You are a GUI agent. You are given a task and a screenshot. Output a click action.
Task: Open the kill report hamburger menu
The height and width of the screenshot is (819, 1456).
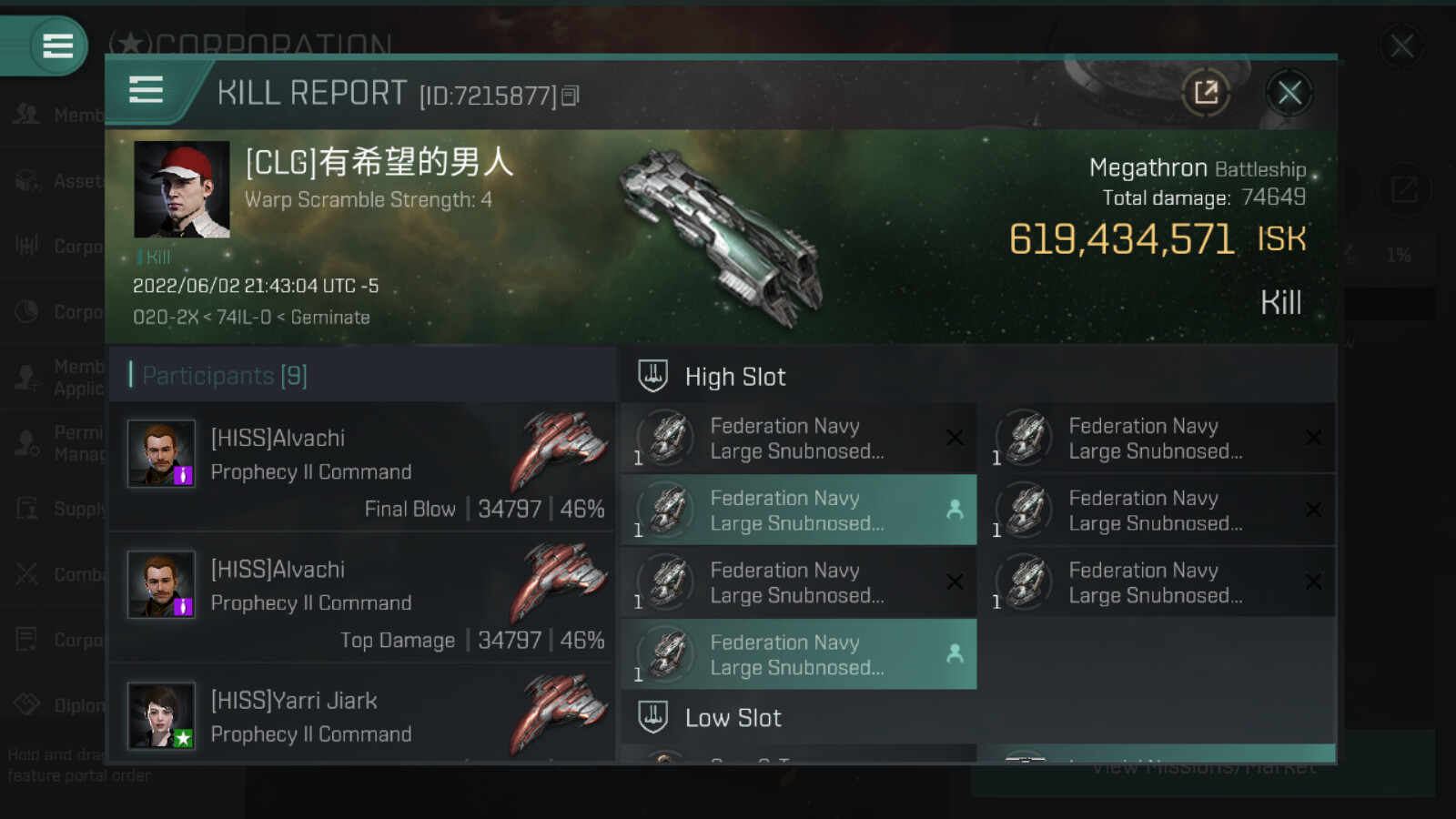[146, 90]
